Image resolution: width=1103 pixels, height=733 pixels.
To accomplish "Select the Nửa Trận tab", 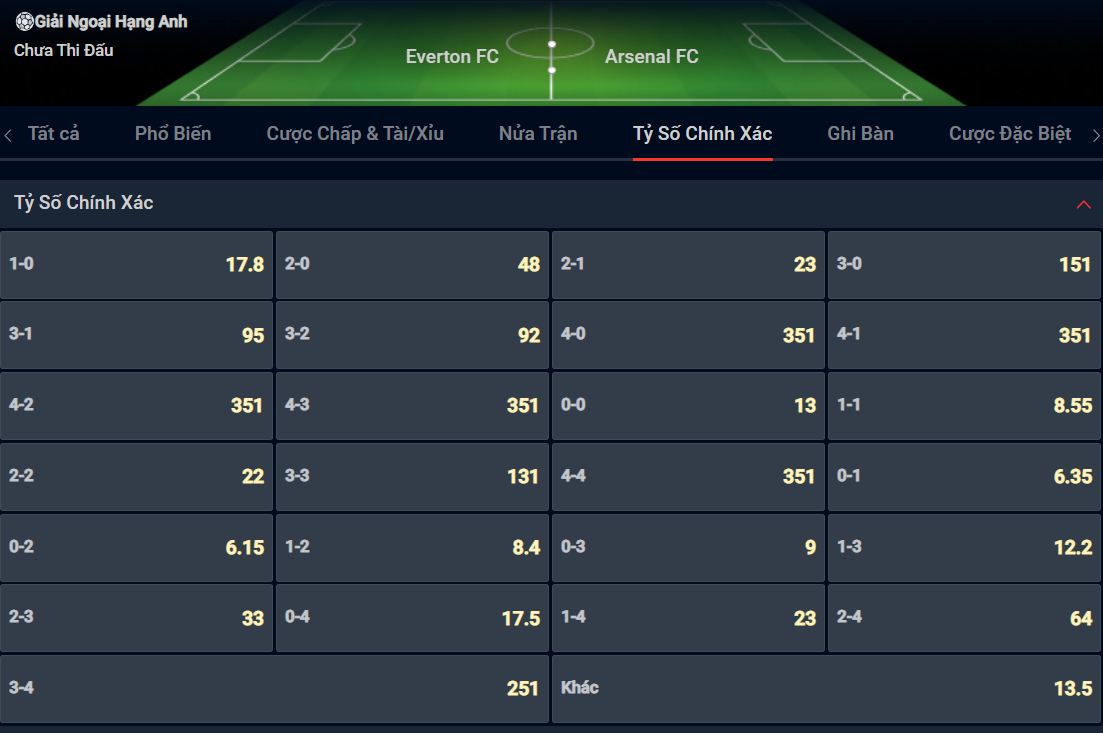I will [x=538, y=134].
